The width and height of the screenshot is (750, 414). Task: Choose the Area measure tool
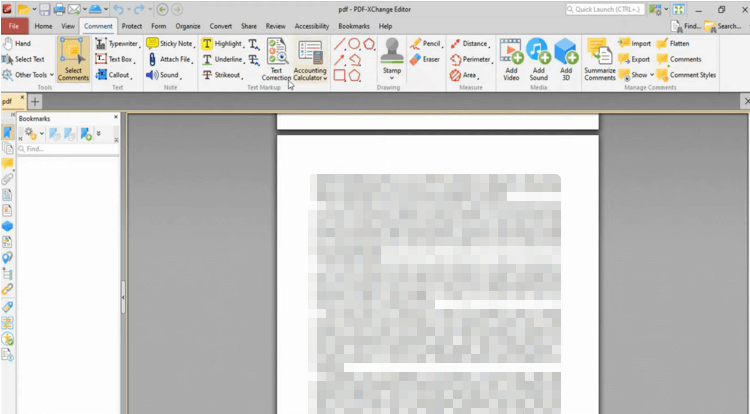pyautogui.click(x=464, y=75)
